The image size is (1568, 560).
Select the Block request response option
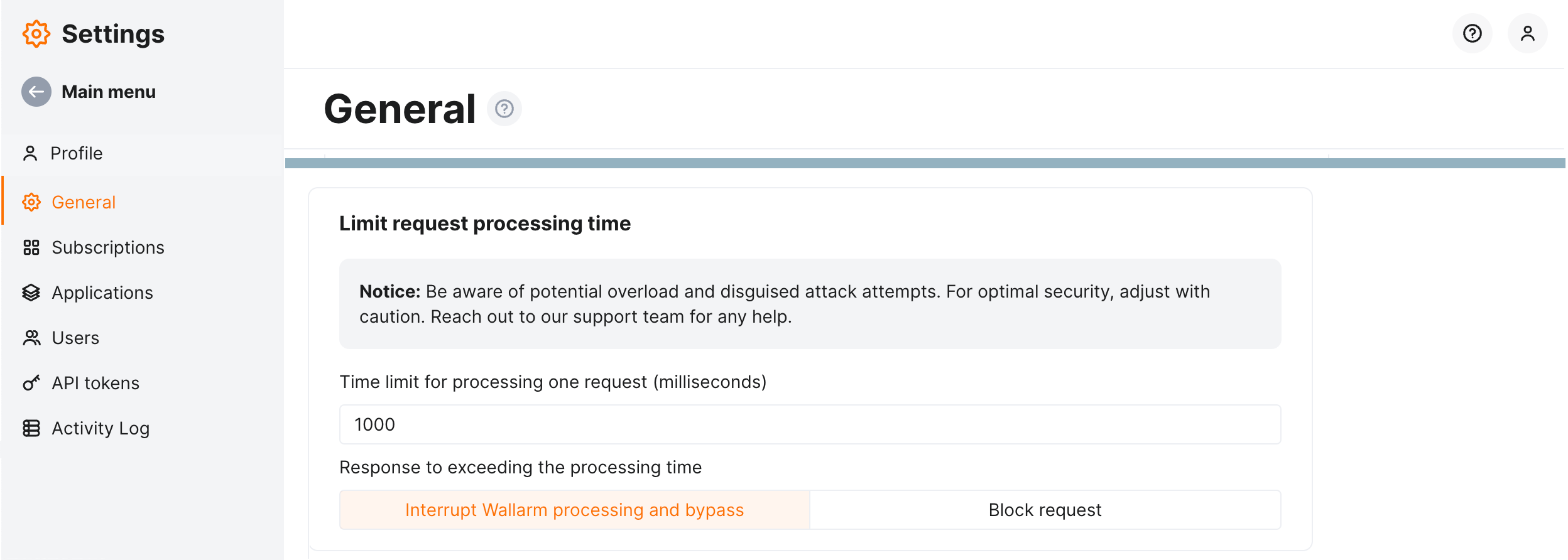(x=1045, y=510)
